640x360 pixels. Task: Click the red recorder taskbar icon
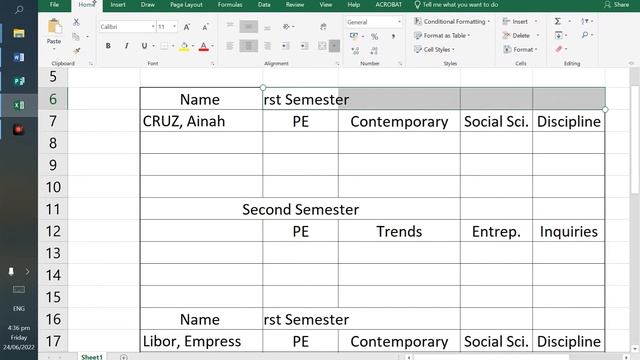(19, 129)
